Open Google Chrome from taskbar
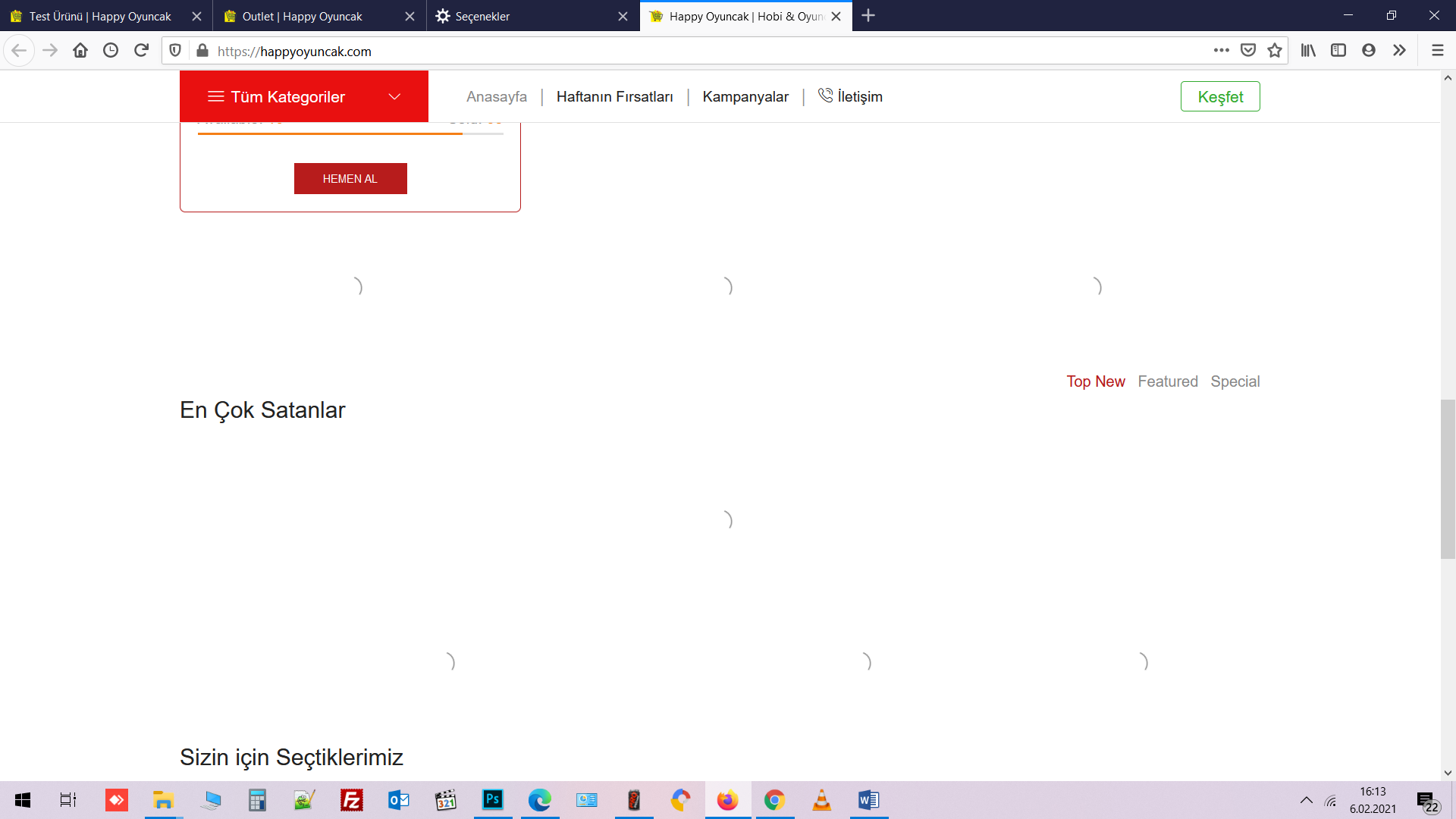 (x=774, y=800)
